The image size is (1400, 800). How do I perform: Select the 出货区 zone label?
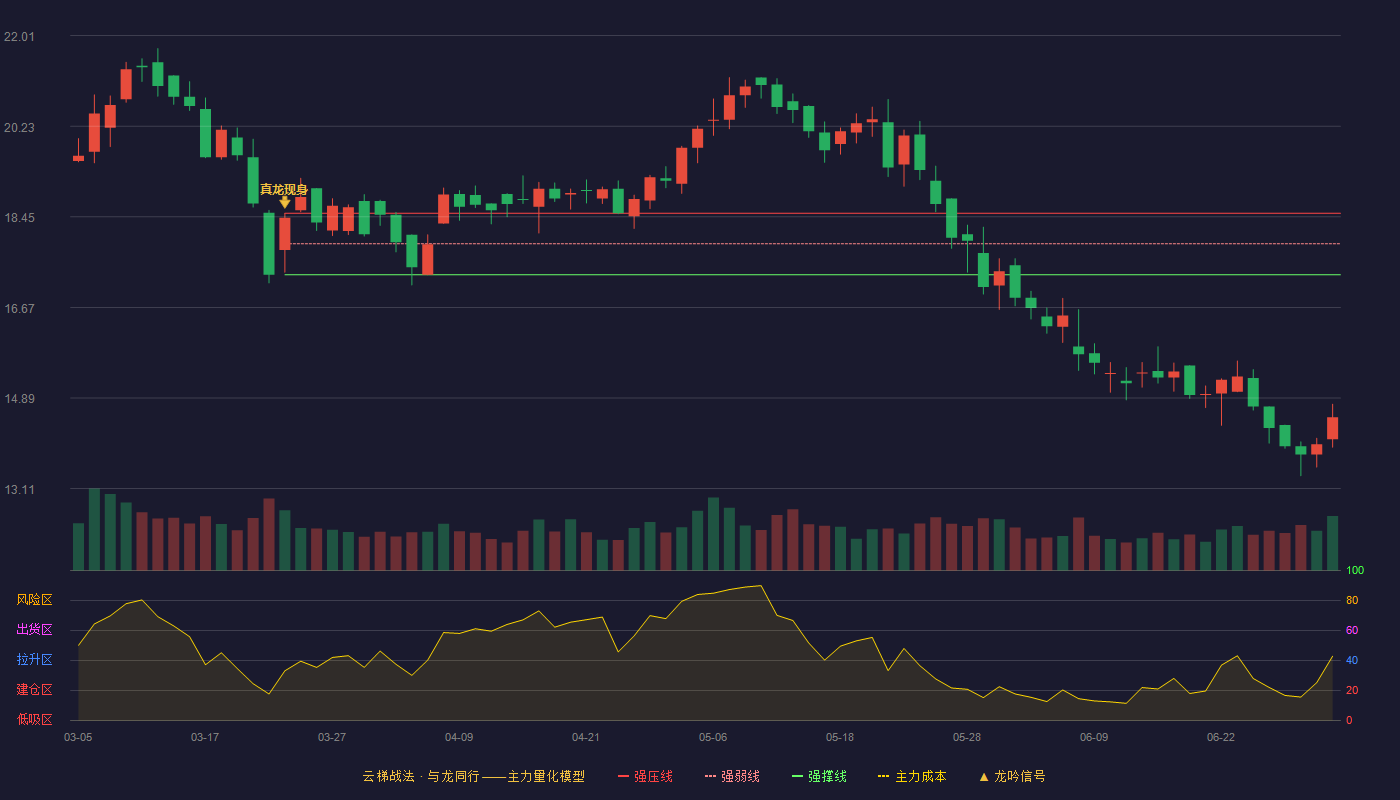[34, 630]
